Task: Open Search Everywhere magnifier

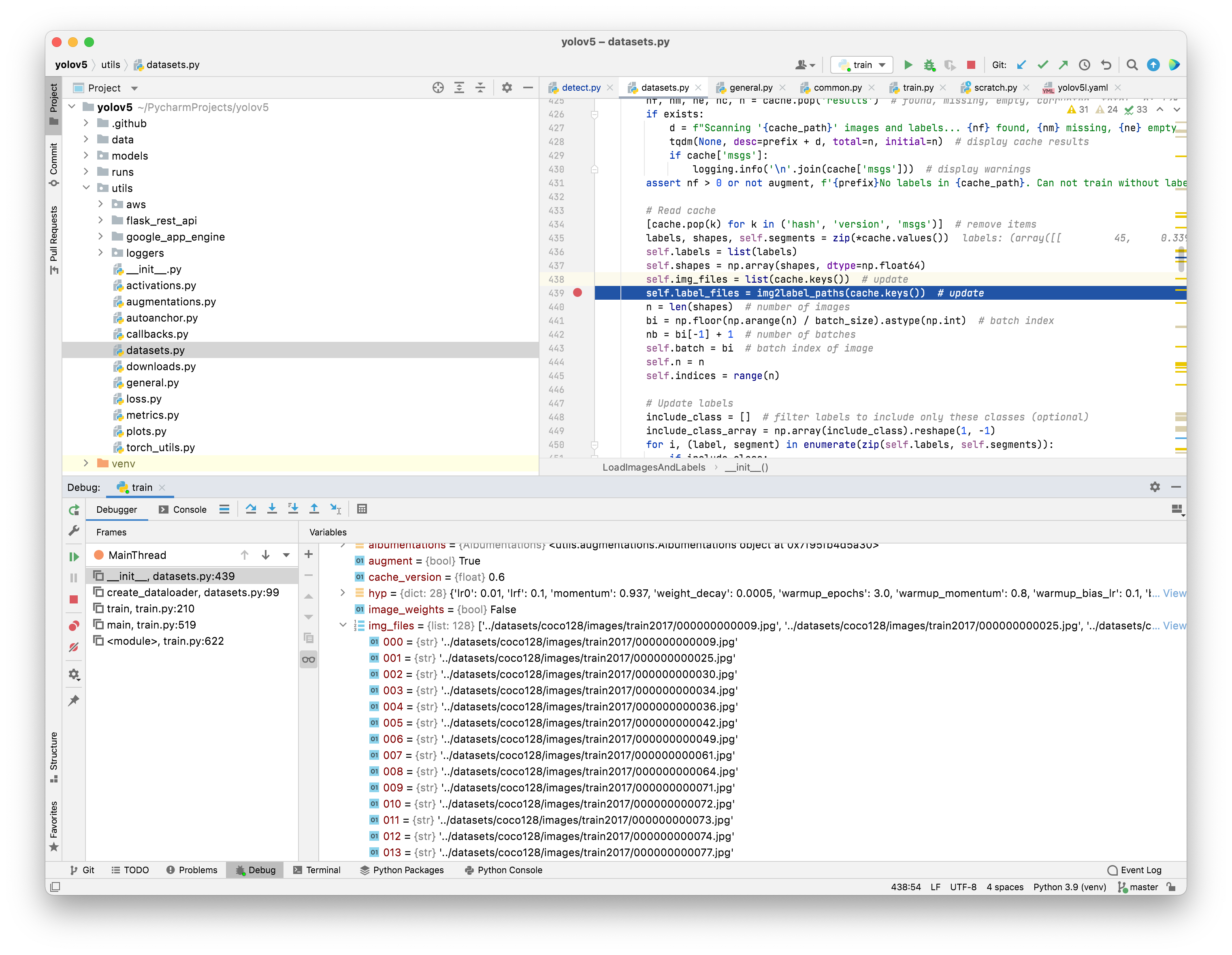Action: pos(1132,65)
